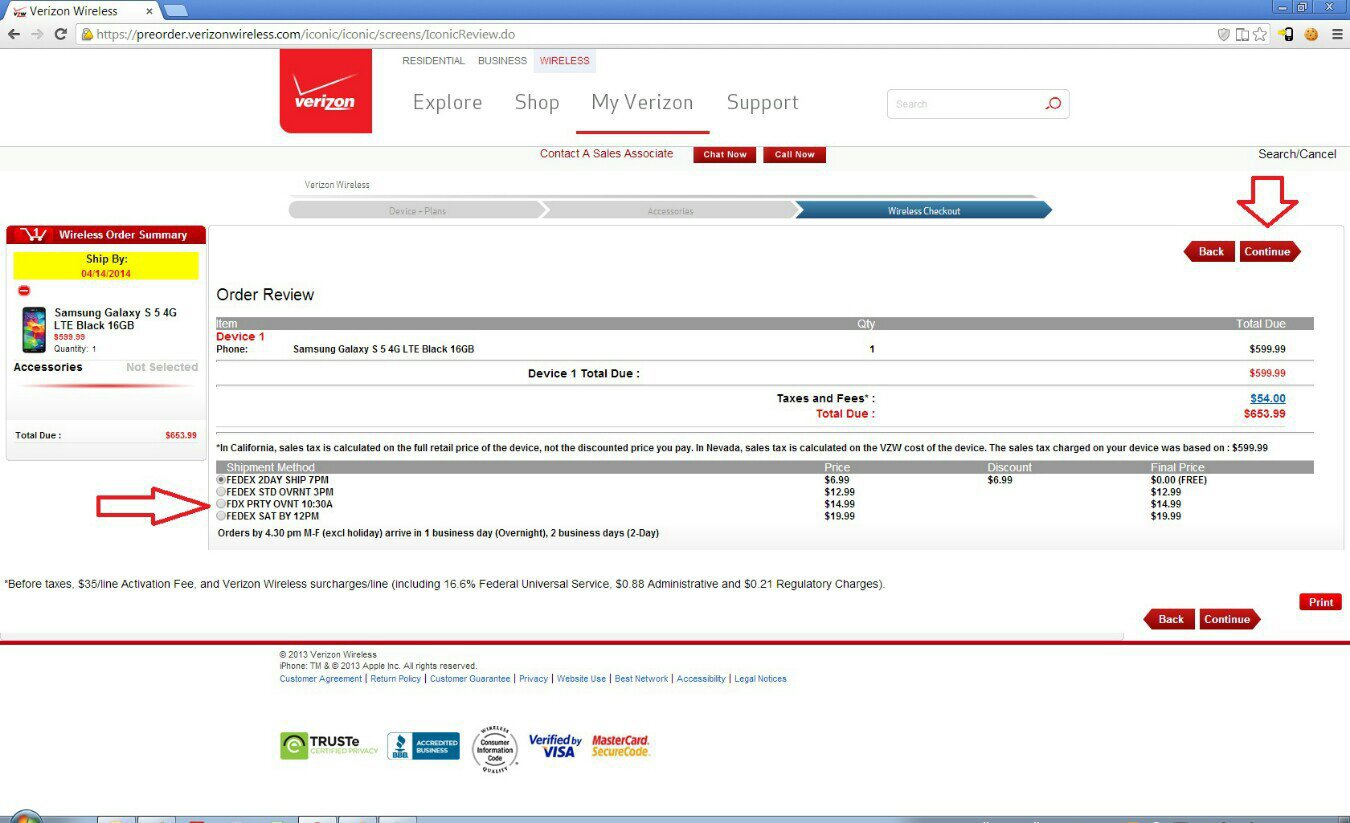This screenshot has width=1350, height=823.
Task: Select FEDEX SAT BY 12PM shipping option
Action: pos(221,516)
